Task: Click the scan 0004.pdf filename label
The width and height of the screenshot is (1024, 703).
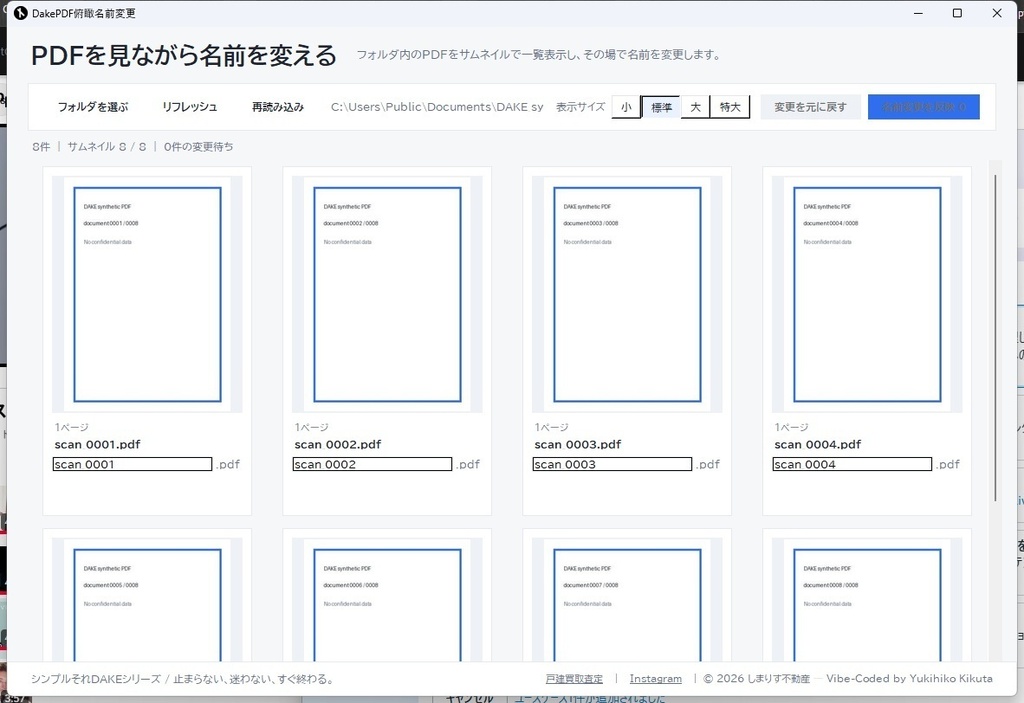Action: point(818,444)
